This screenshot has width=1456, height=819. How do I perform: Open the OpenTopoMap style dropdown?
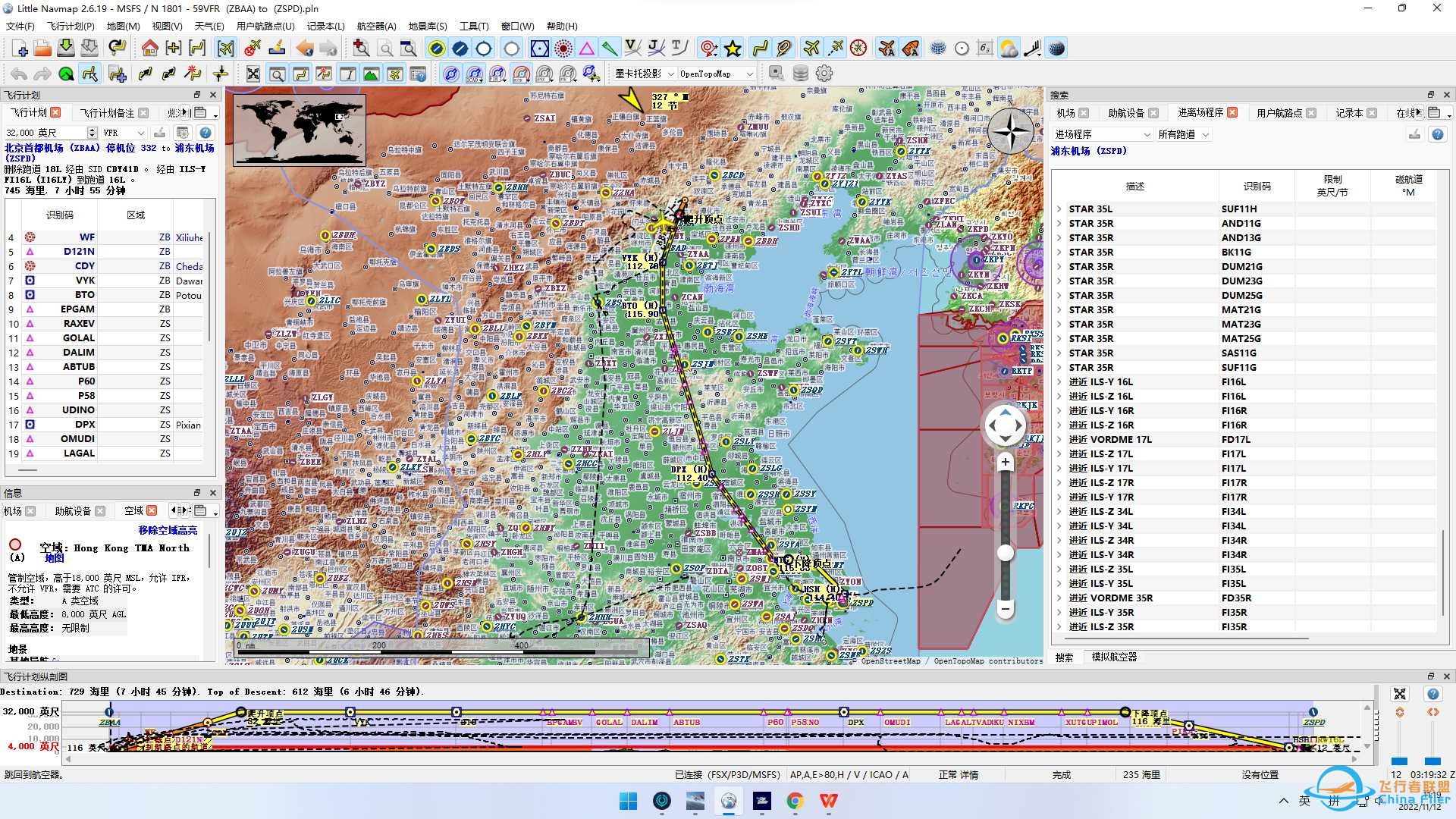(713, 74)
